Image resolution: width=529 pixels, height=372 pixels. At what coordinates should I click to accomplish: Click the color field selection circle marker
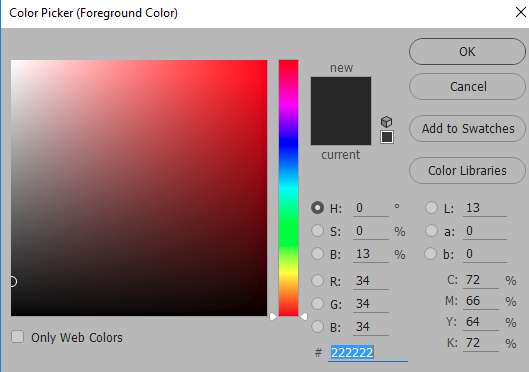[12, 282]
